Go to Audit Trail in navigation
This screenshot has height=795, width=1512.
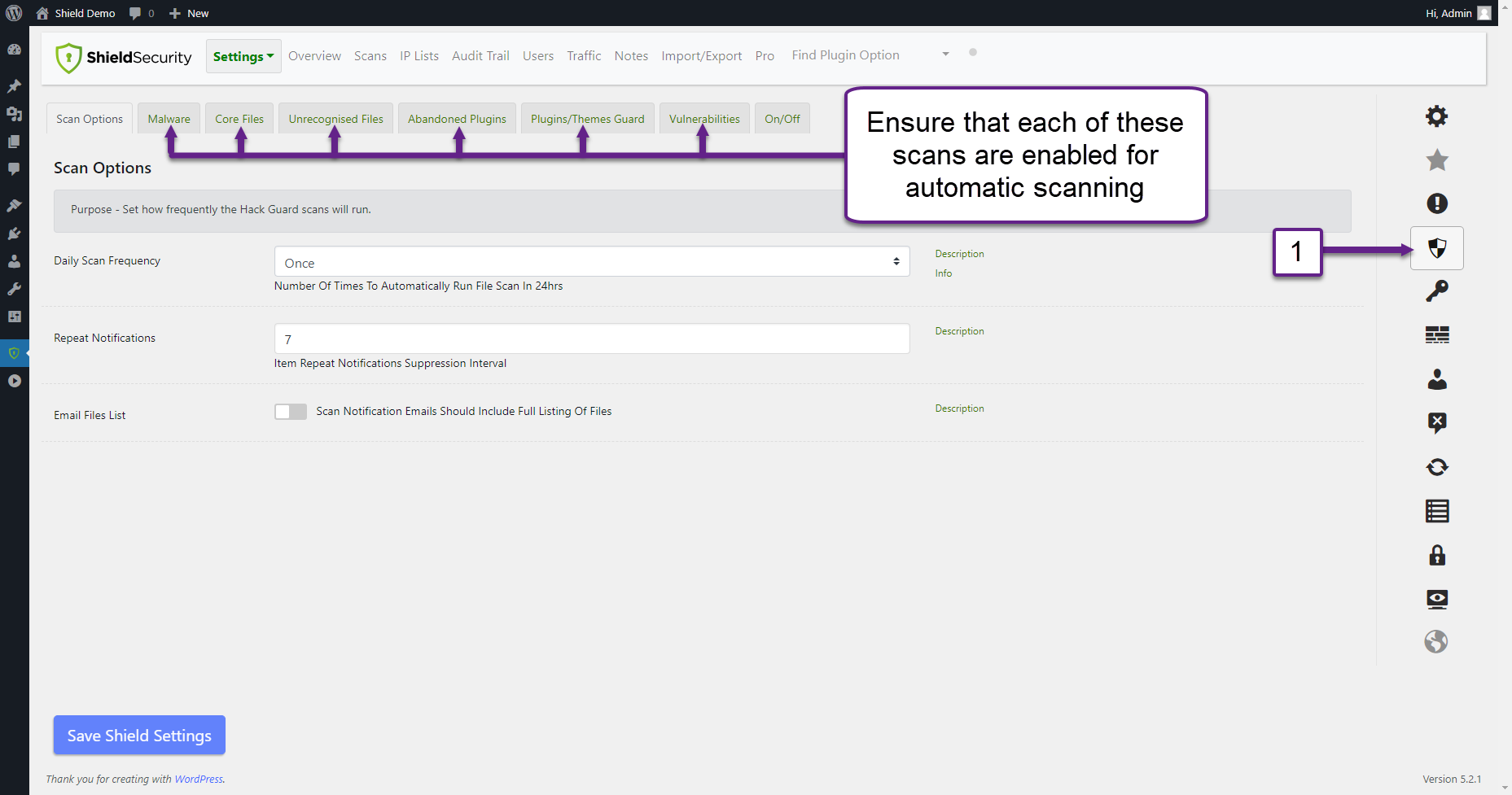(x=480, y=56)
